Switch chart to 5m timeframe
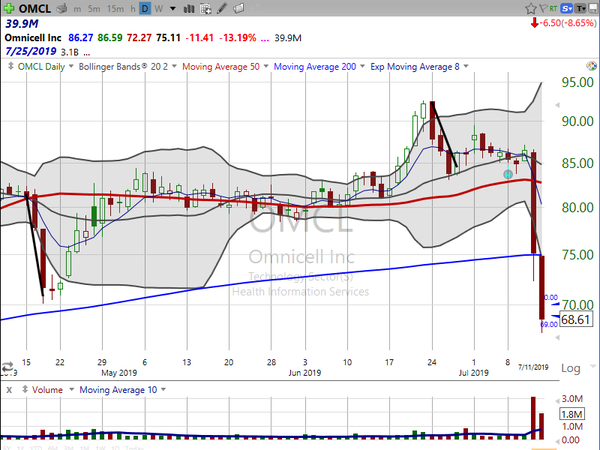This screenshot has width=600, height=450. pyautogui.click(x=94, y=8)
